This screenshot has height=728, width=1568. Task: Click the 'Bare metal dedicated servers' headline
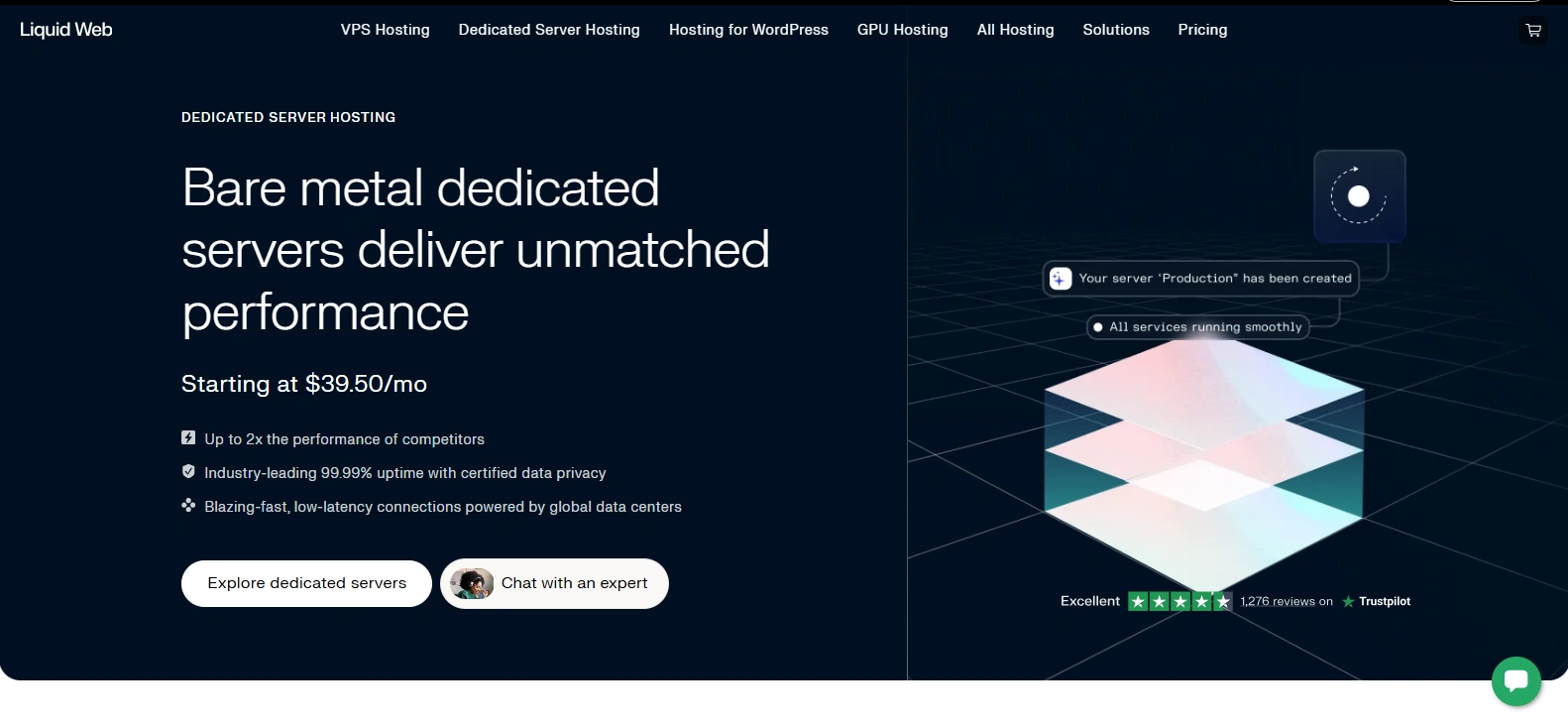point(476,250)
